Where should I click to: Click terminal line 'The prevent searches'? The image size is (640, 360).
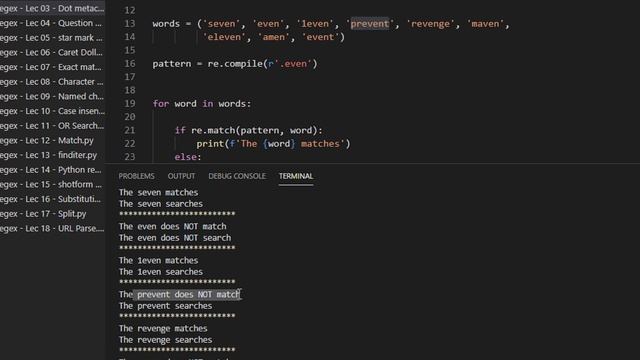click(165, 306)
